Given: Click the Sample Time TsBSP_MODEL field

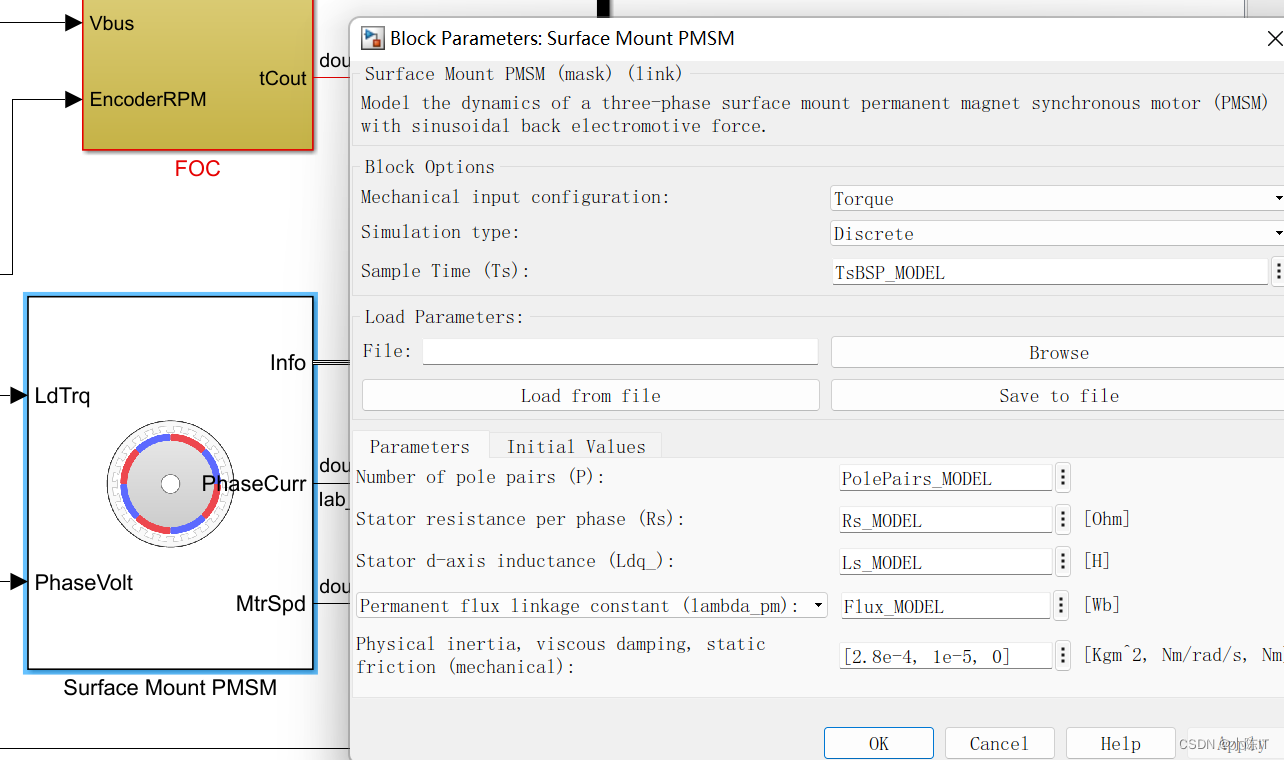Looking at the screenshot, I should (x=1050, y=271).
